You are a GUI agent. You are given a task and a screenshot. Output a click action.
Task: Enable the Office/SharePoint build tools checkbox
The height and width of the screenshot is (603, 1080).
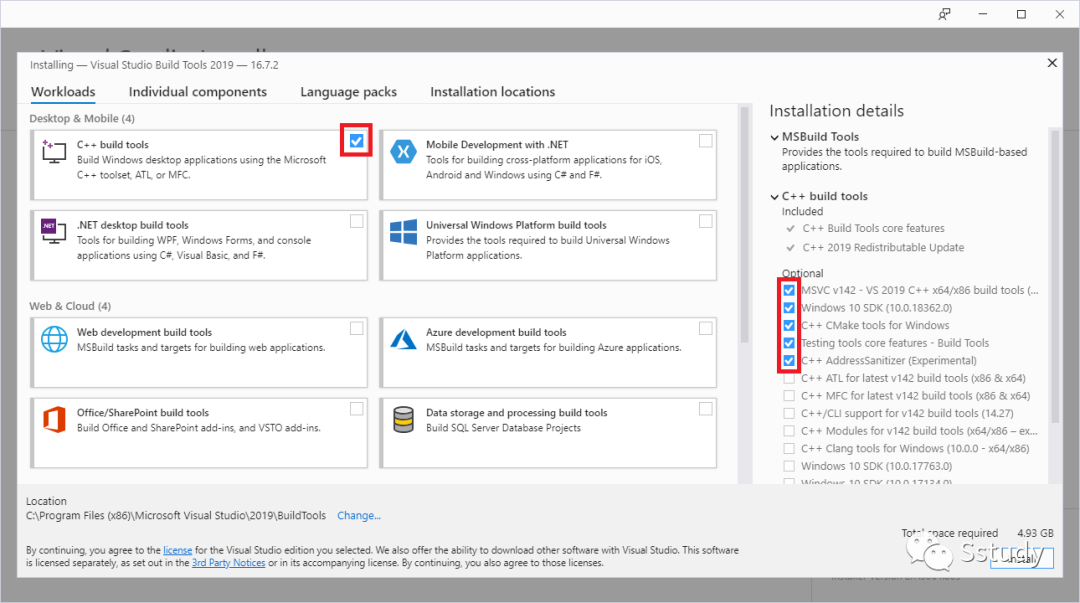point(356,409)
